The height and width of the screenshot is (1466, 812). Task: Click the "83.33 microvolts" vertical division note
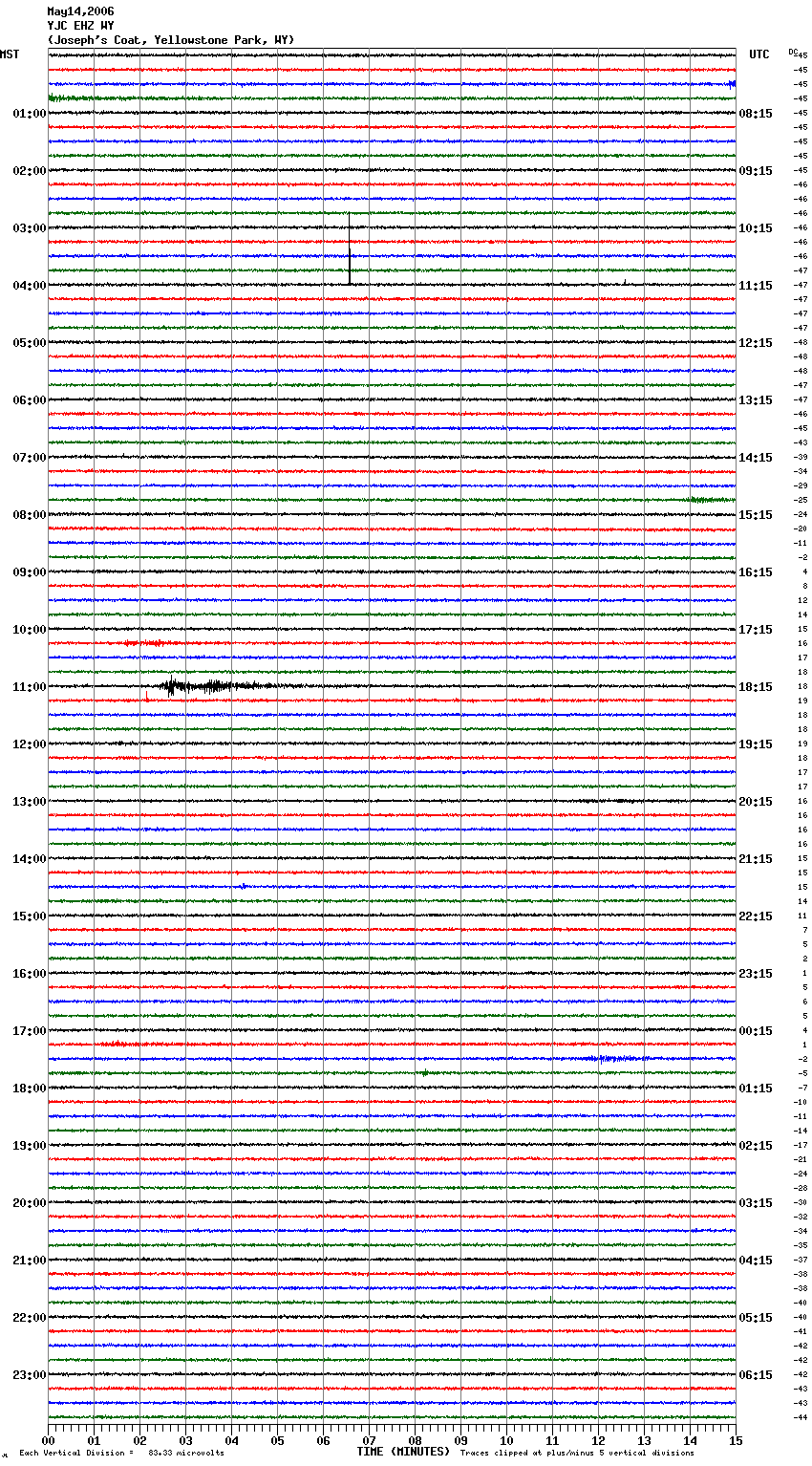[186, 1453]
